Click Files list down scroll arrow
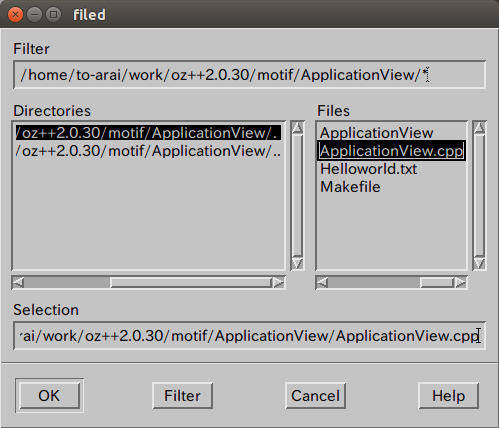Viewport: 499px width, 428px height. coord(479,263)
